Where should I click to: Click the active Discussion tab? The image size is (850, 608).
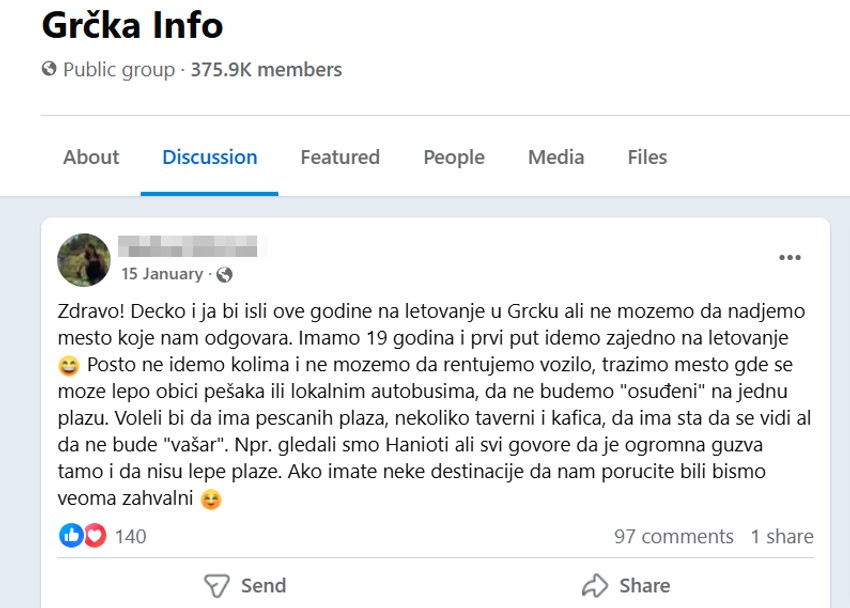[x=209, y=157]
